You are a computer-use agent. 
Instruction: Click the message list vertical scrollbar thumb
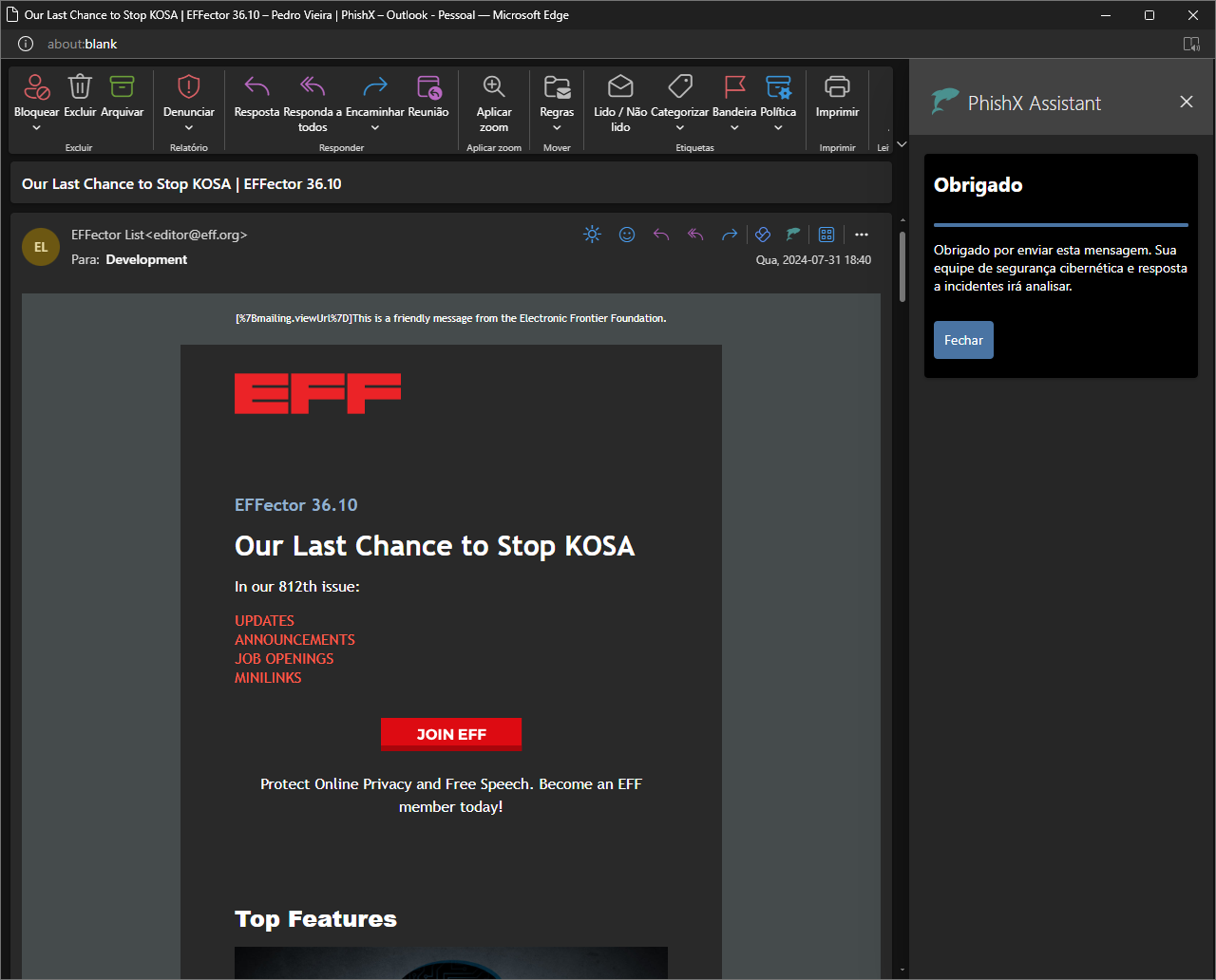[902, 266]
